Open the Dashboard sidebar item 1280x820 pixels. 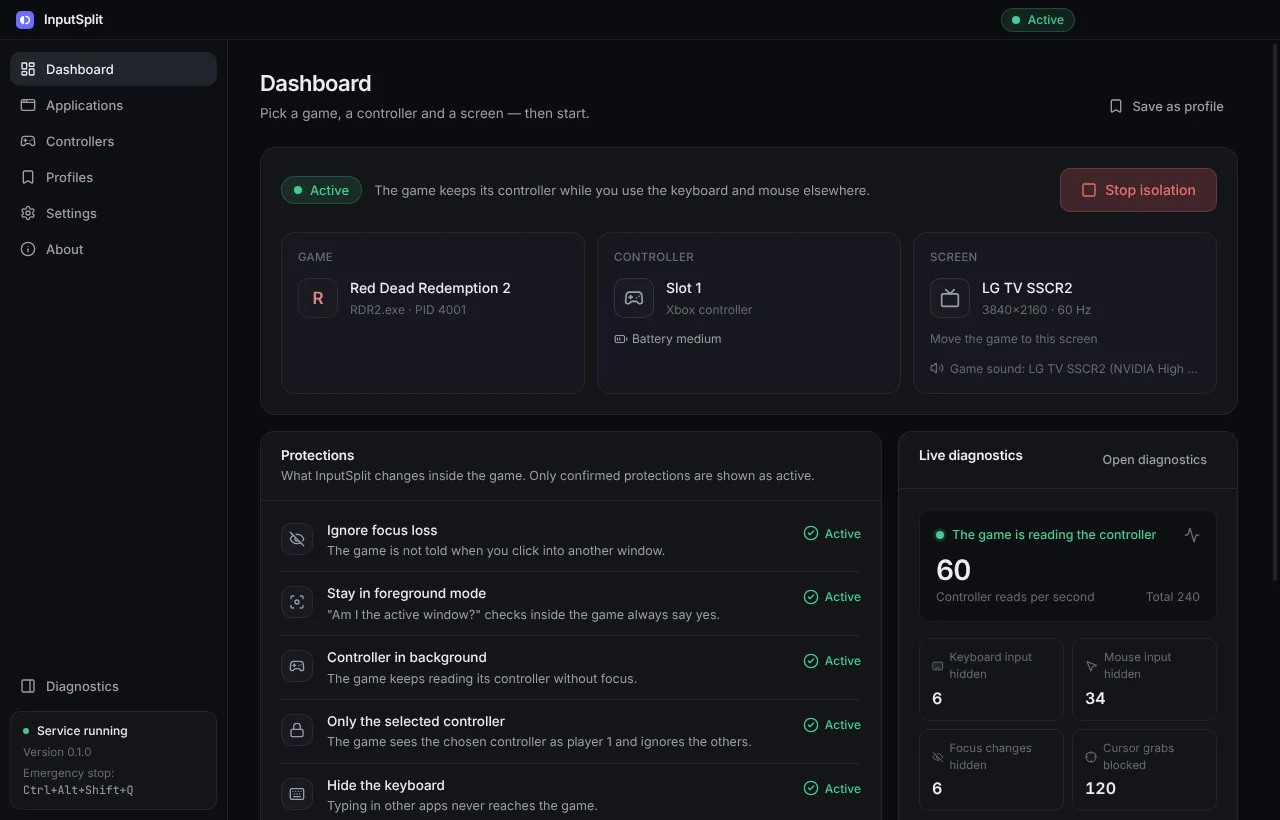pos(113,69)
